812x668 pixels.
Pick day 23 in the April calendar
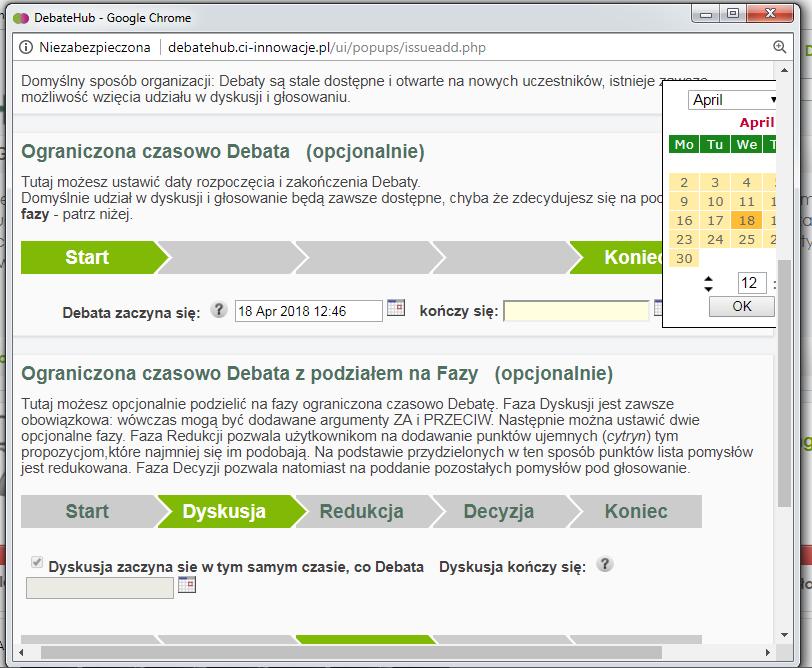point(684,239)
